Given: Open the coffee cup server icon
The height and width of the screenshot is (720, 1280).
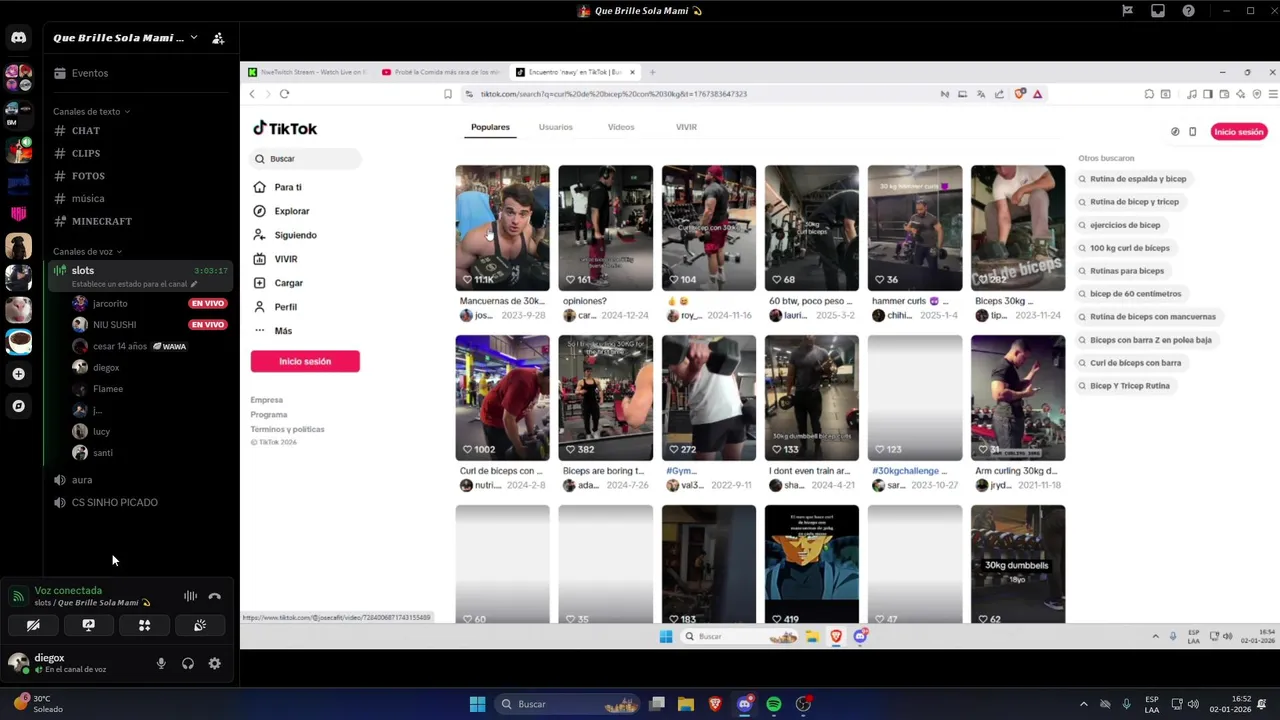Looking at the screenshot, I should [x=18, y=342].
